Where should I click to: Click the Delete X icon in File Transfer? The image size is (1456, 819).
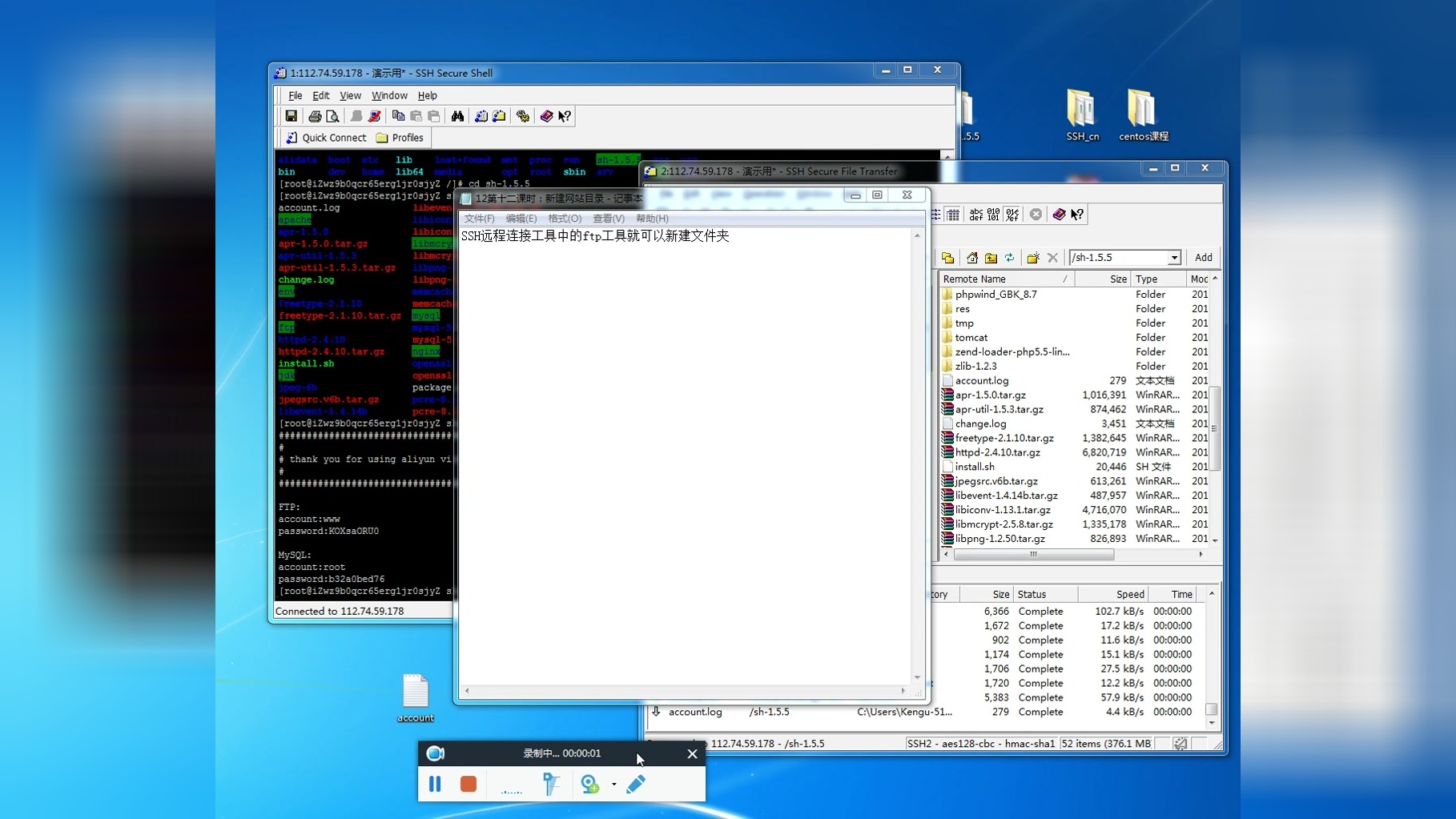click(x=1052, y=258)
